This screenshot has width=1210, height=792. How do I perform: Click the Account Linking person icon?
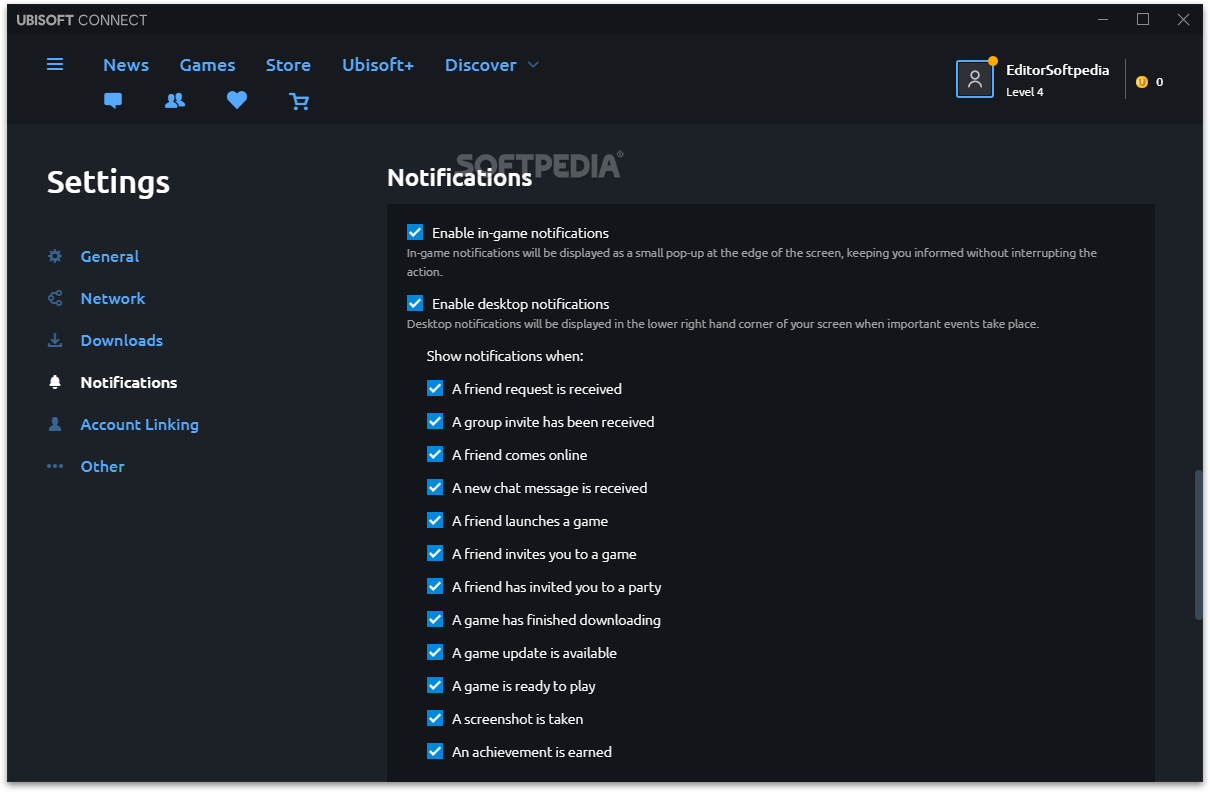pyautogui.click(x=55, y=424)
